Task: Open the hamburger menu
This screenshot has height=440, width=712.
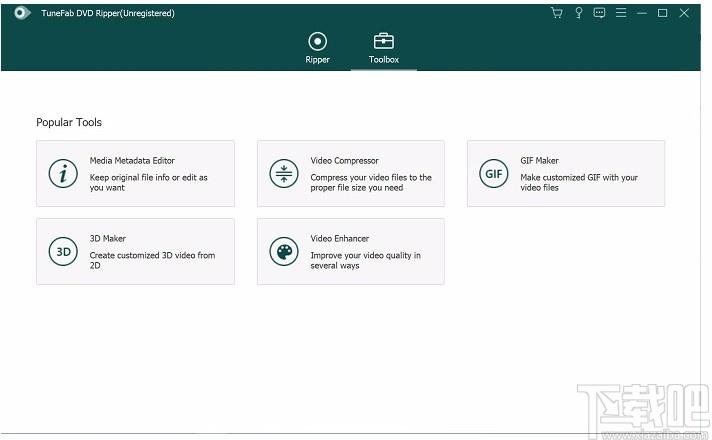Action: point(621,13)
